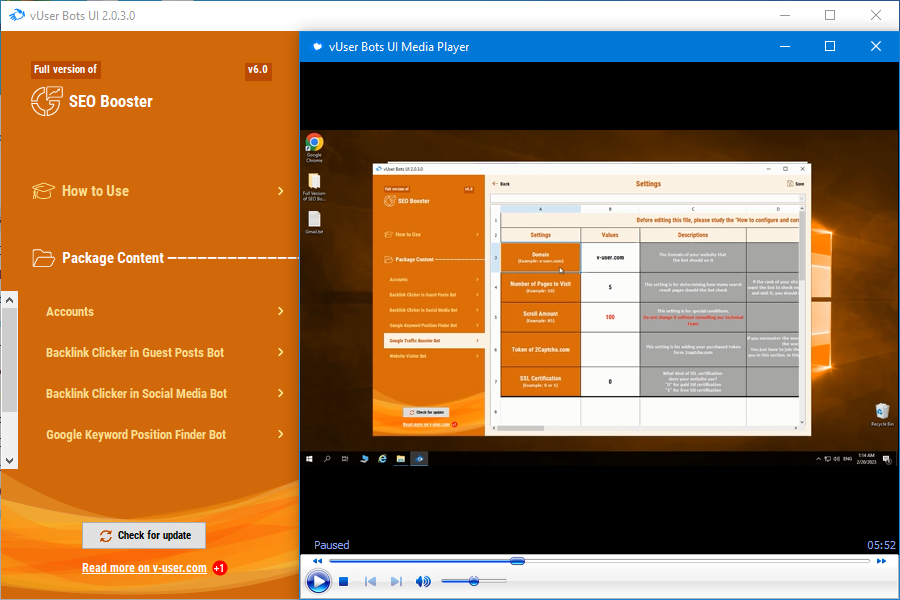
Task: Open Backlink Clicker in Social Media Bot
Action: click(136, 394)
